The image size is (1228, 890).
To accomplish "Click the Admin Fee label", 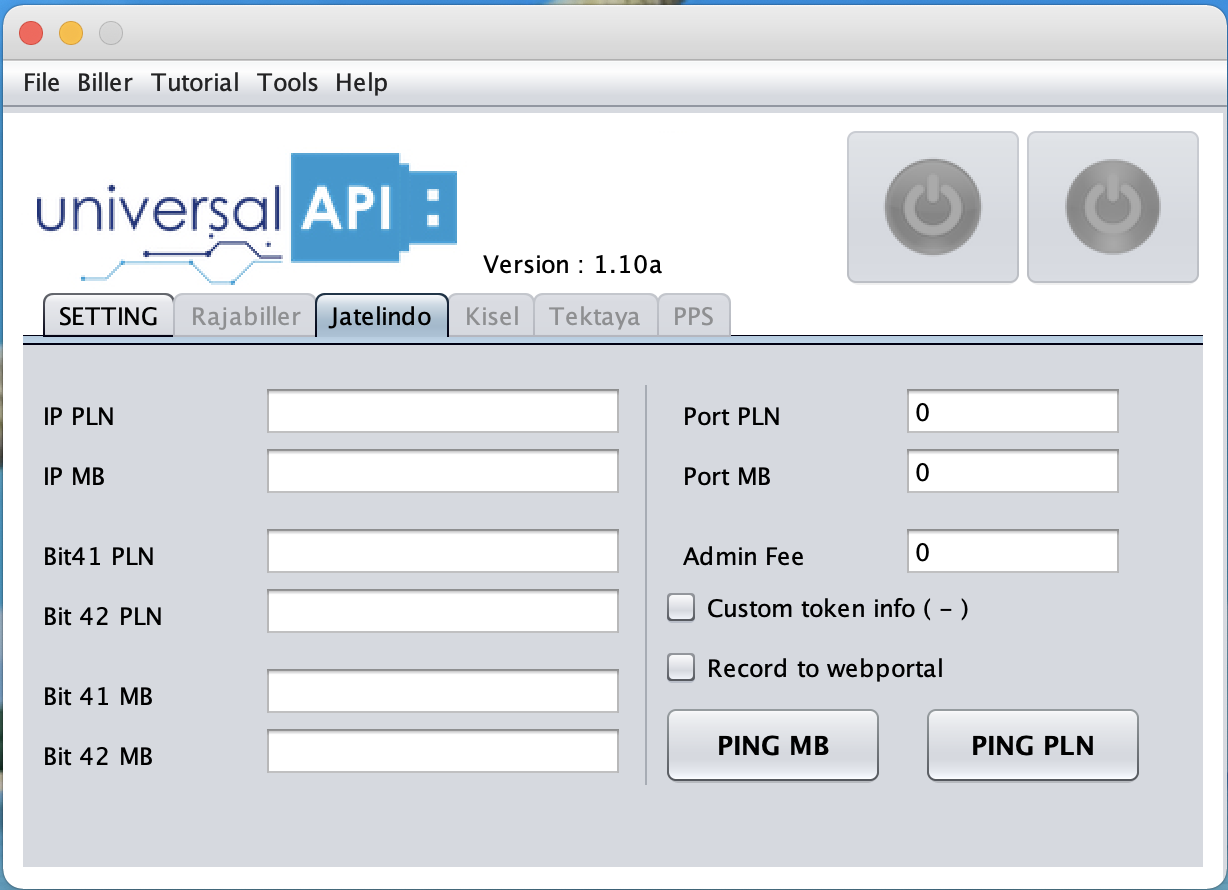I will click(743, 557).
